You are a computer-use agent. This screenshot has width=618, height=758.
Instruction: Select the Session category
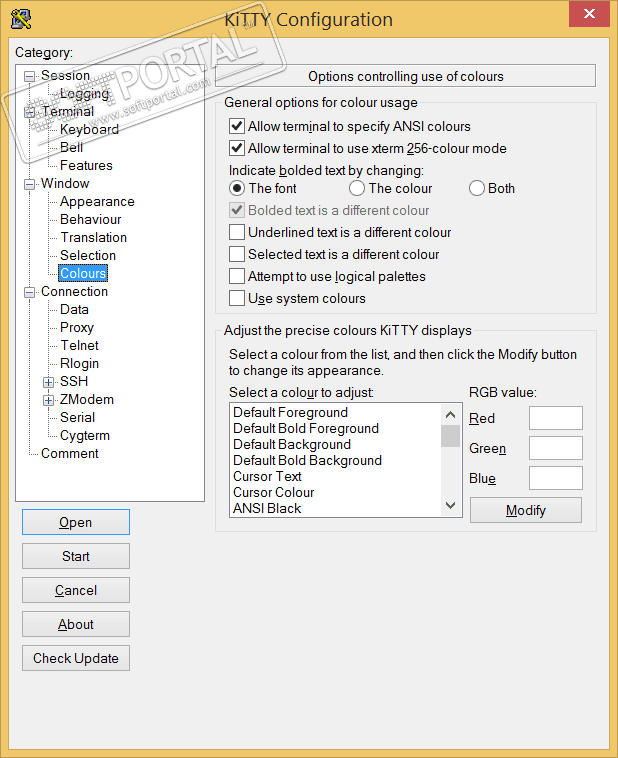(x=65, y=75)
